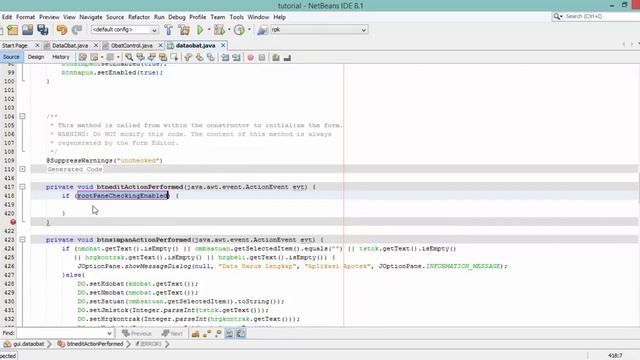Open the Tools menu
Screen dimensions: 640x360
236,17
